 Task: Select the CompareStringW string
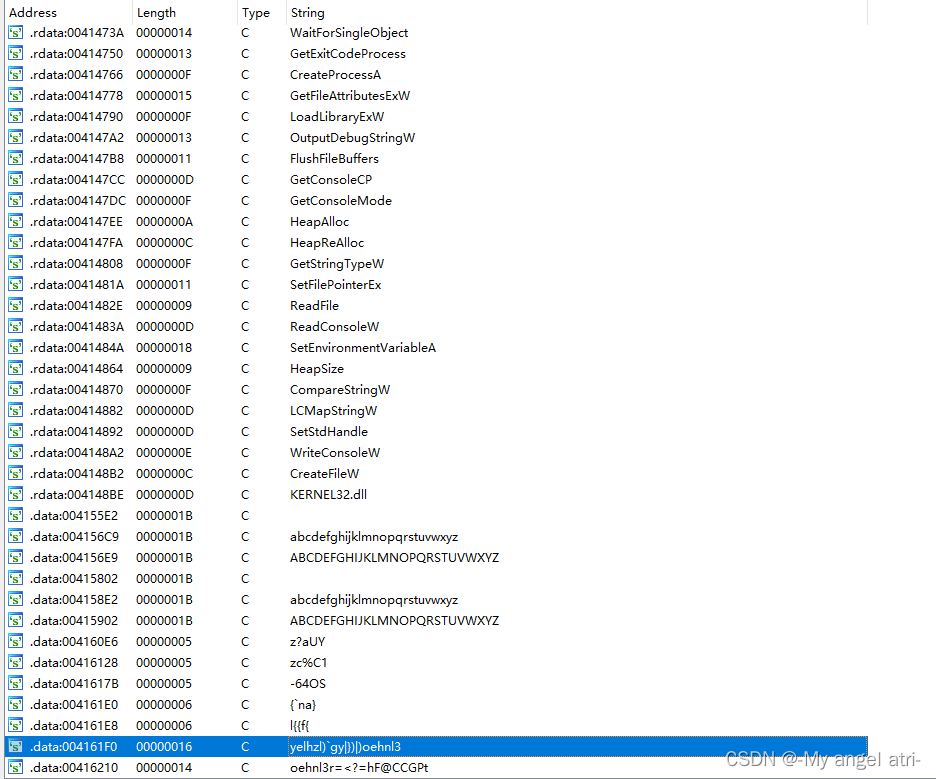[x=340, y=390]
